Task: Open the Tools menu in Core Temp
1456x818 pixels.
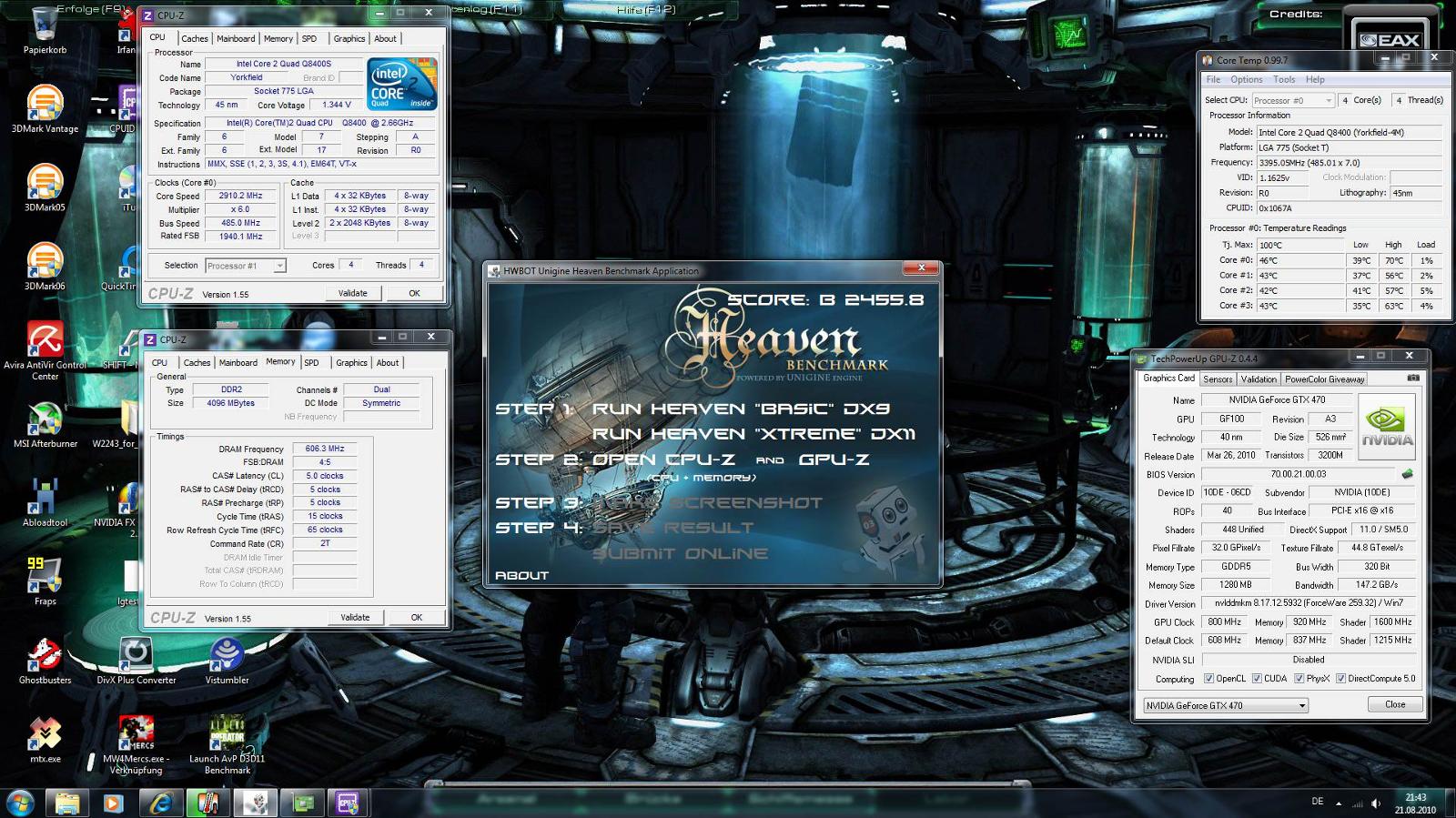Action: [1284, 80]
